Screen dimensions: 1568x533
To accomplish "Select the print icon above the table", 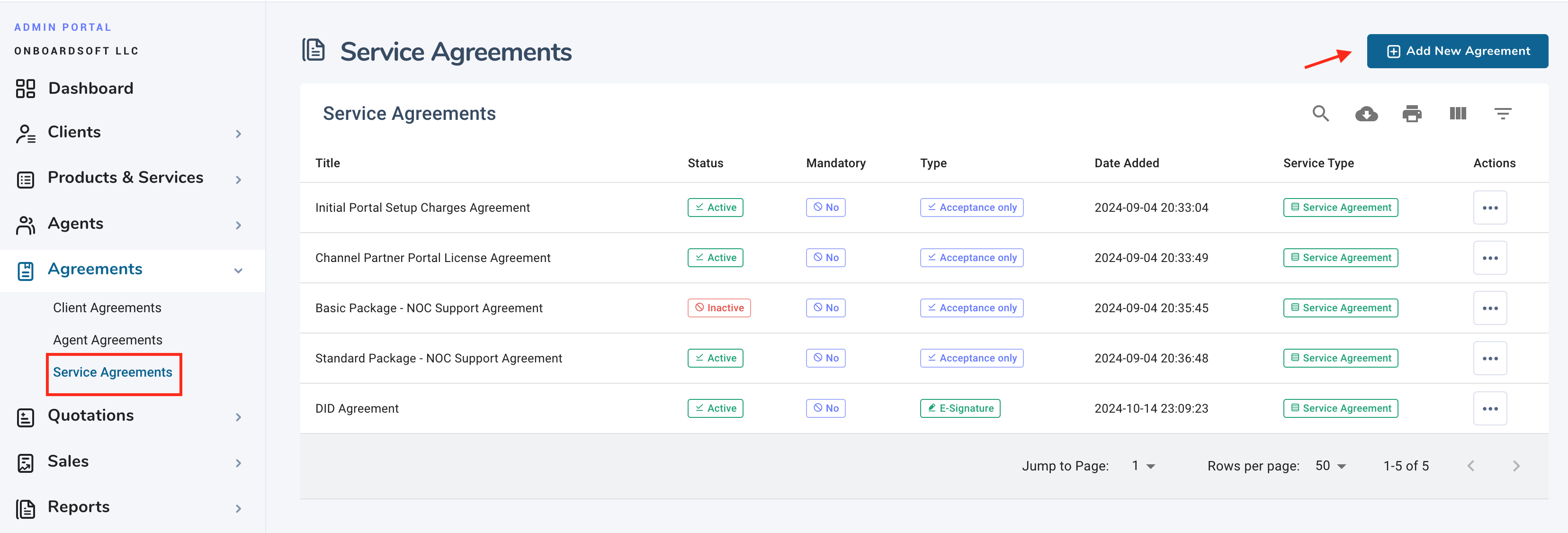I will point(1412,113).
